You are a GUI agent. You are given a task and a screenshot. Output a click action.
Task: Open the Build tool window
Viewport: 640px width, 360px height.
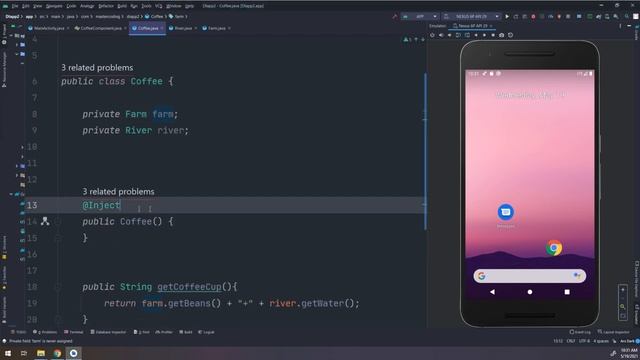(x=186, y=332)
